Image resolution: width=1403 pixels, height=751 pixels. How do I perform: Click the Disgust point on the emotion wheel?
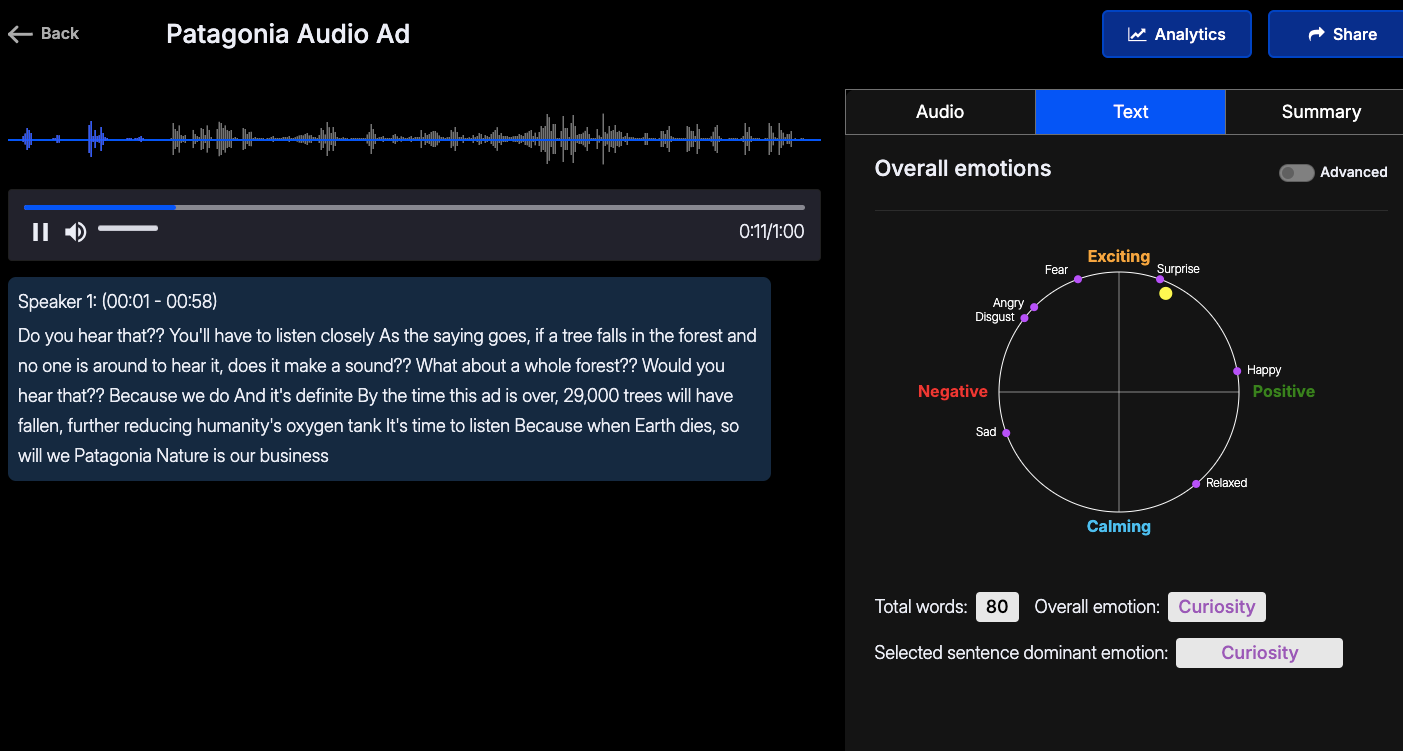click(x=1024, y=318)
